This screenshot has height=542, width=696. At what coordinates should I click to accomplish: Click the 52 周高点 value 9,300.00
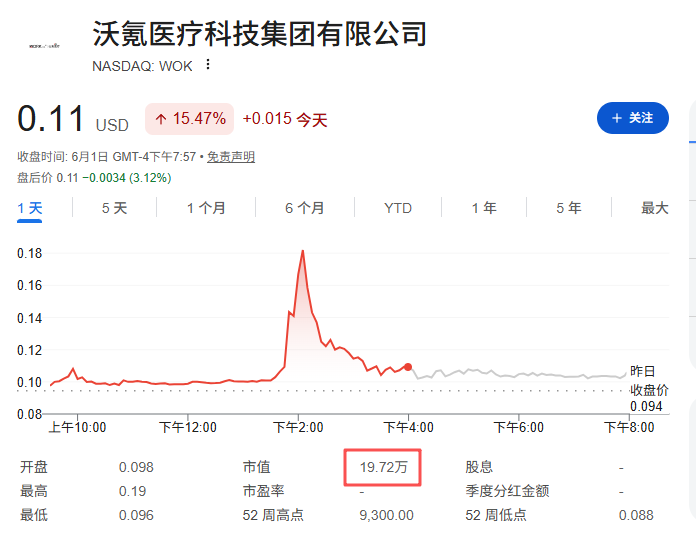coord(386,515)
